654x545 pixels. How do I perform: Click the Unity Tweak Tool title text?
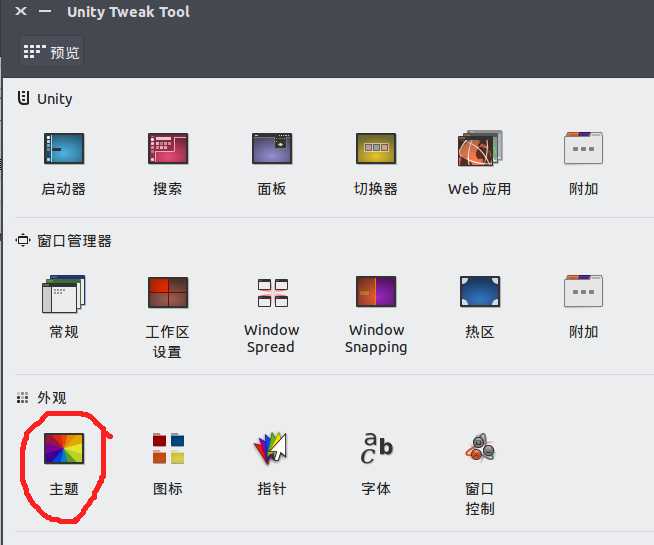[x=128, y=12]
